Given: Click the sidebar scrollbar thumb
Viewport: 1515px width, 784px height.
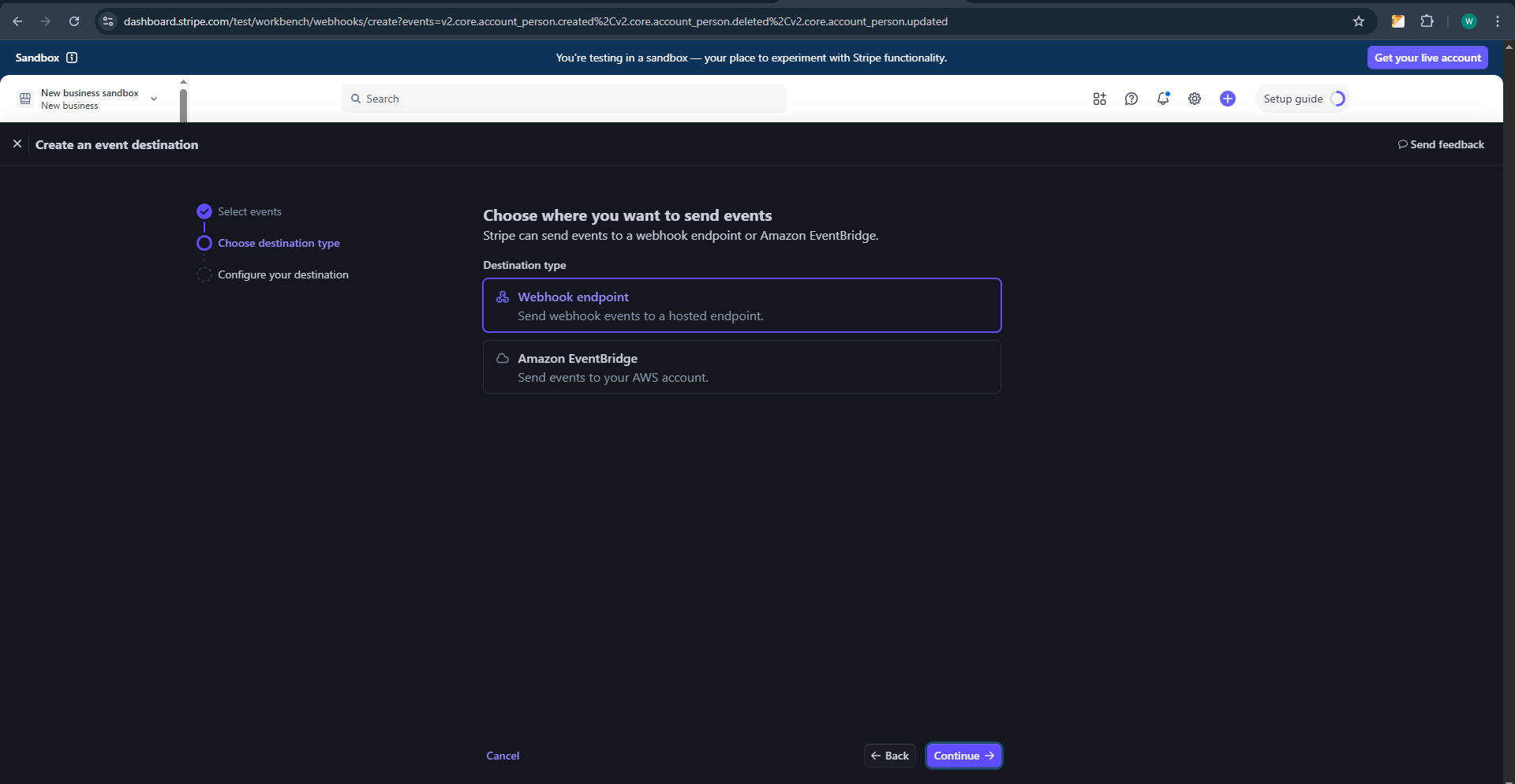Looking at the screenshot, I should pyautogui.click(x=183, y=105).
